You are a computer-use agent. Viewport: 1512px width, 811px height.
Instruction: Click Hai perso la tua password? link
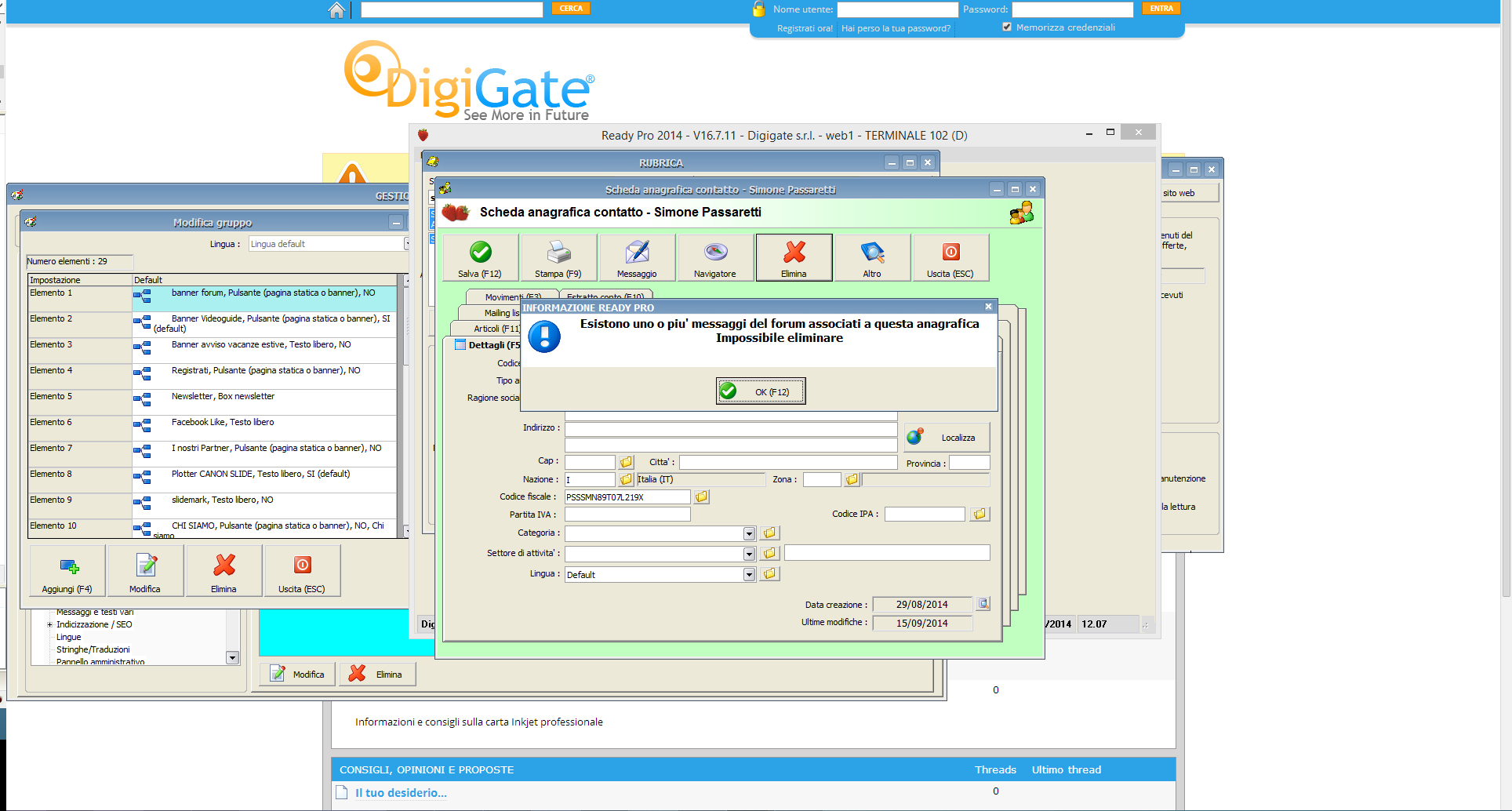[x=896, y=28]
